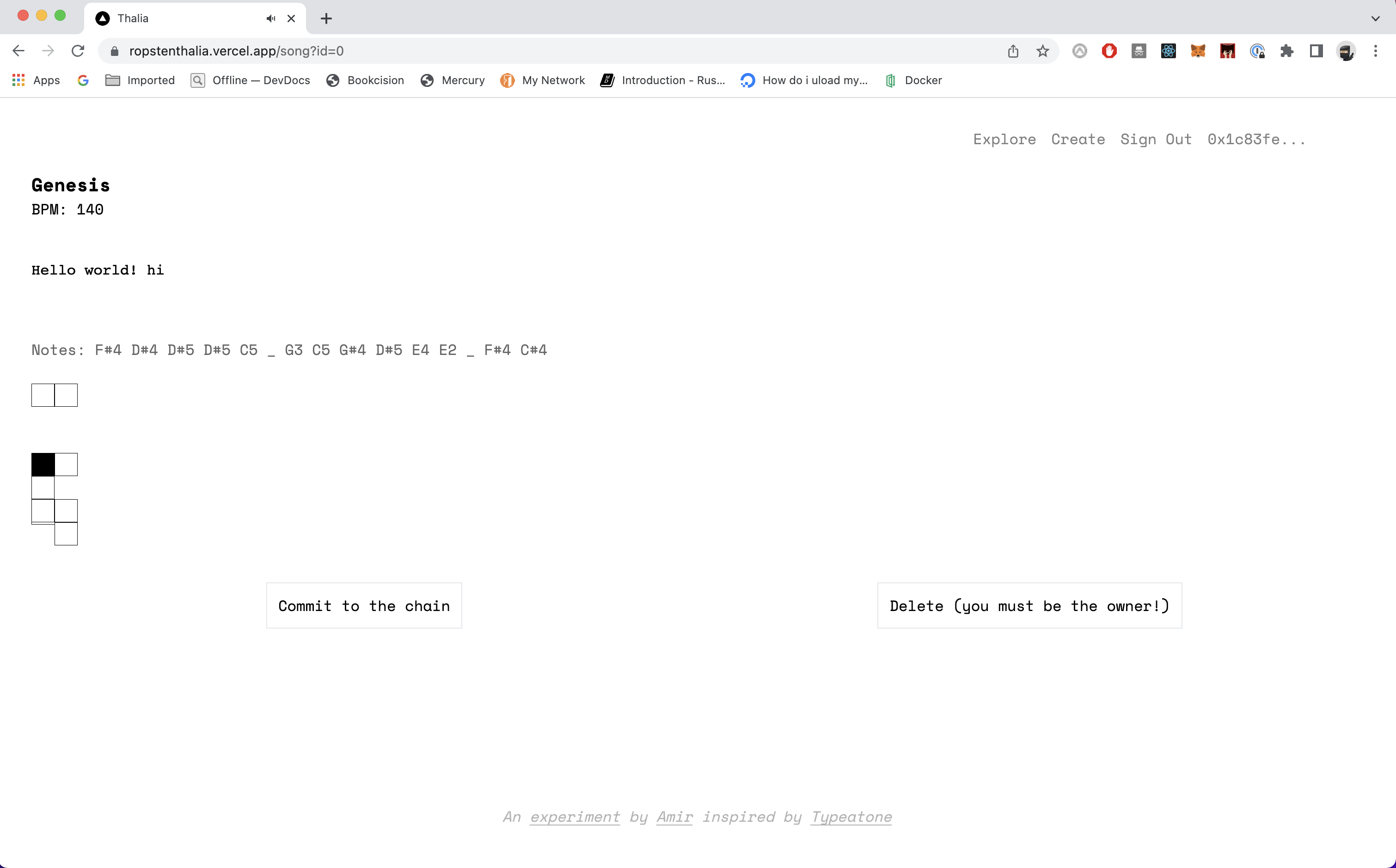
Task: Toggle the first empty square under Notes
Action: (x=43, y=395)
